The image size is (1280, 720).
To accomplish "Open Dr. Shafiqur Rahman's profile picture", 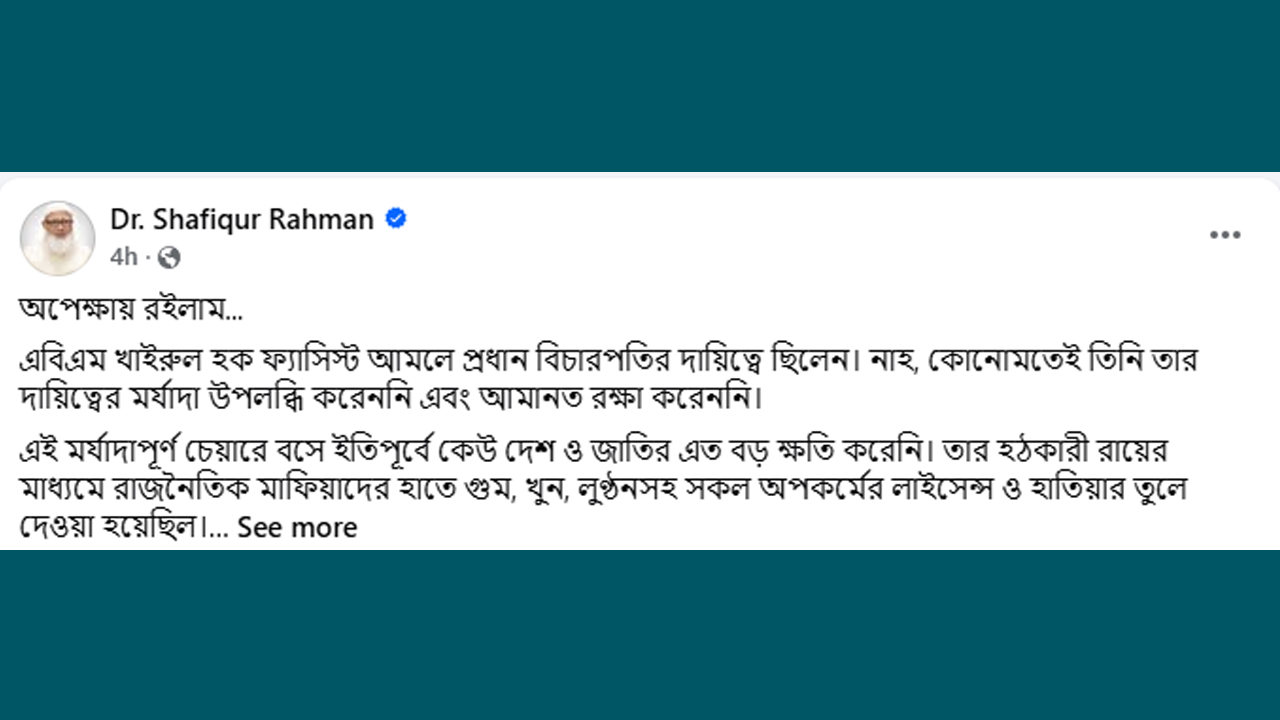I will point(58,238).
